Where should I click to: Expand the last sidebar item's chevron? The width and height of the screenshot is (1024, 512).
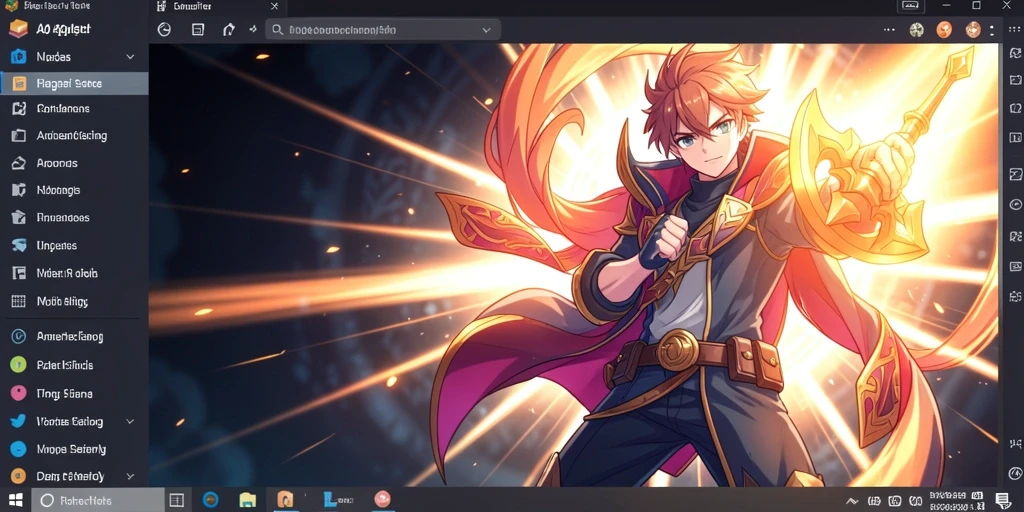tap(130, 476)
